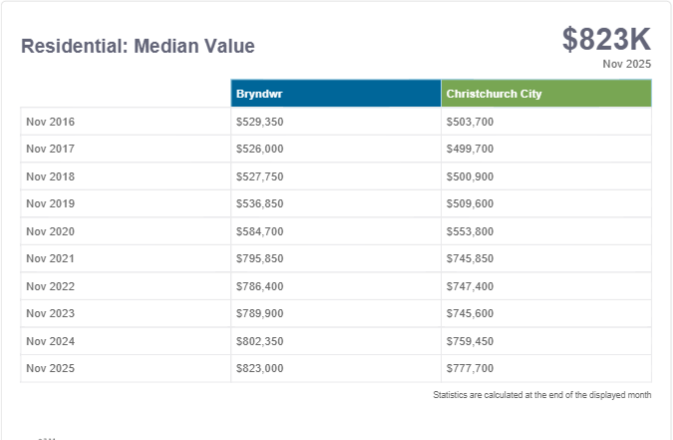Click the $745,850 cell
Image resolution: width=673 pixels, height=440 pixels.
pos(470,258)
